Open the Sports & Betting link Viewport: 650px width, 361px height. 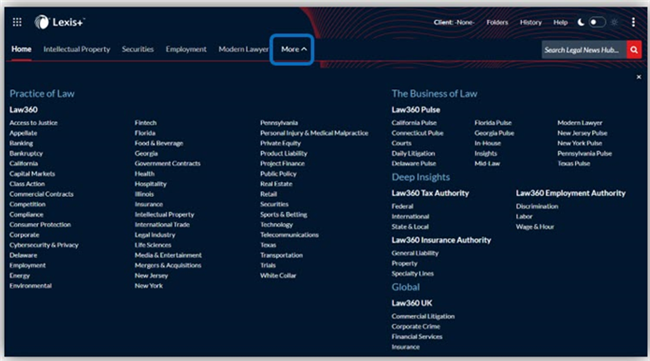(x=284, y=214)
